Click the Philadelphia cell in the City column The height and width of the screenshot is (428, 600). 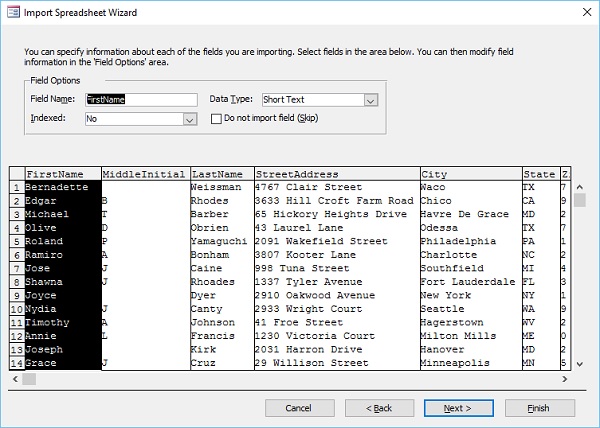(460, 241)
